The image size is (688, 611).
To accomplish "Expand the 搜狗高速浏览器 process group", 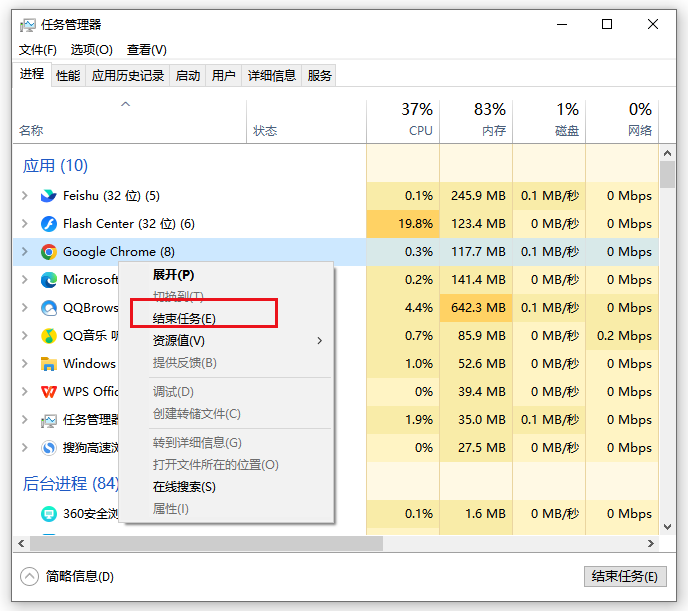I will coord(25,448).
